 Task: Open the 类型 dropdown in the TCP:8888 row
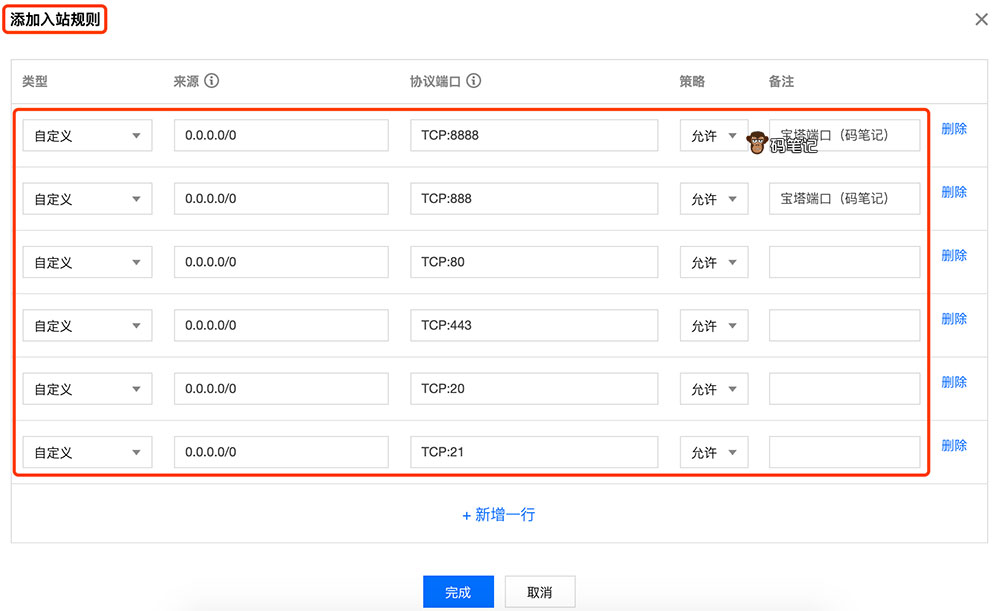coord(86,134)
